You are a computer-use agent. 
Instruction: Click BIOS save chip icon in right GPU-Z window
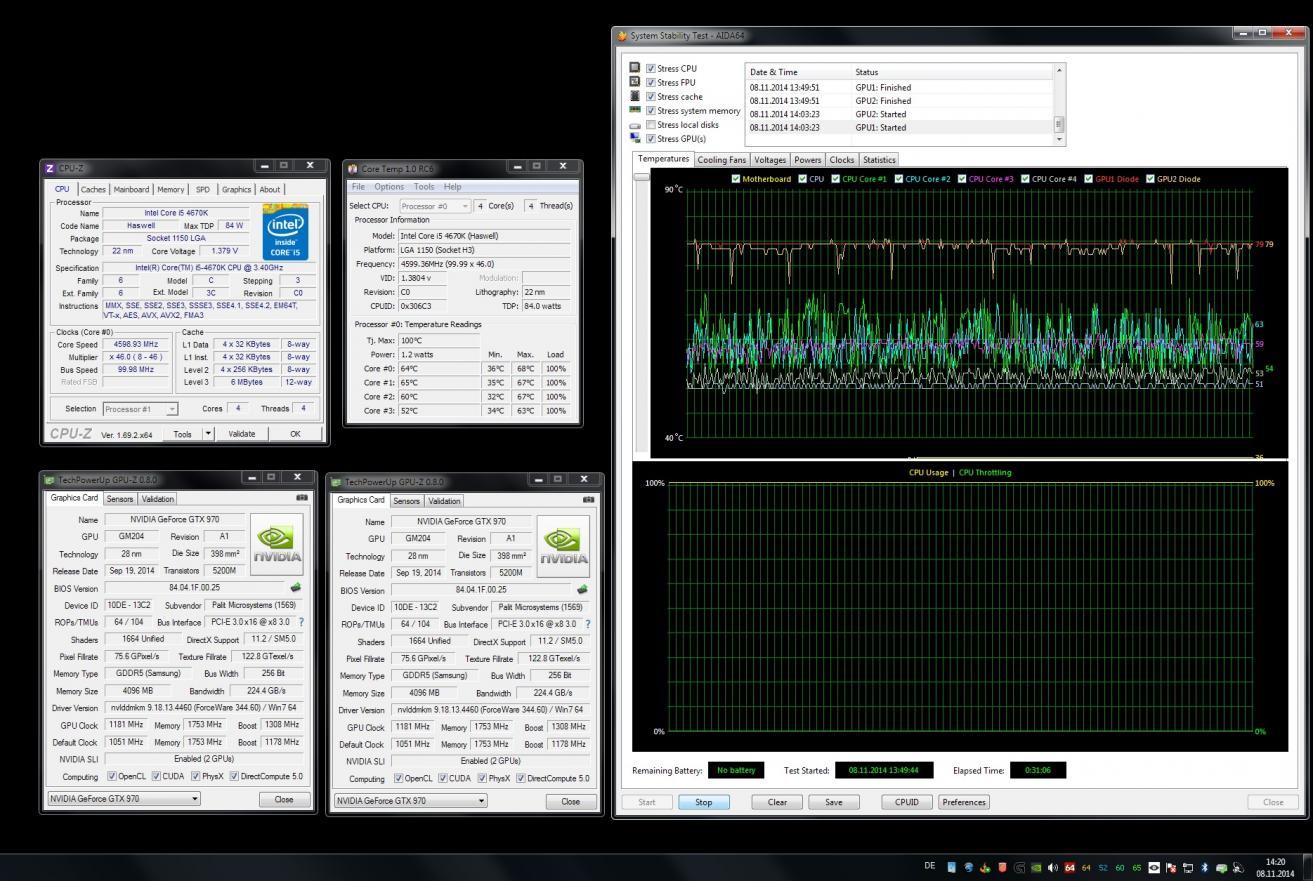pyautogui.click(x=584, y=590)
